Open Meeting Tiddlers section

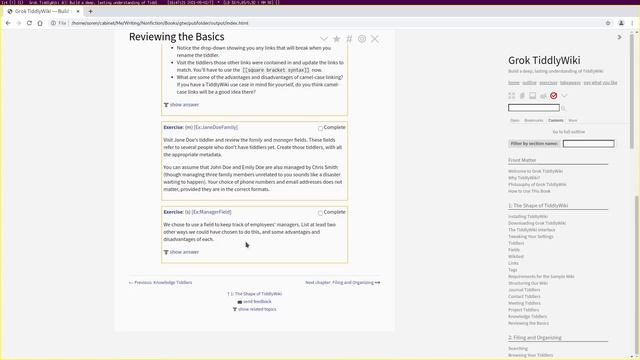[524, 303]
